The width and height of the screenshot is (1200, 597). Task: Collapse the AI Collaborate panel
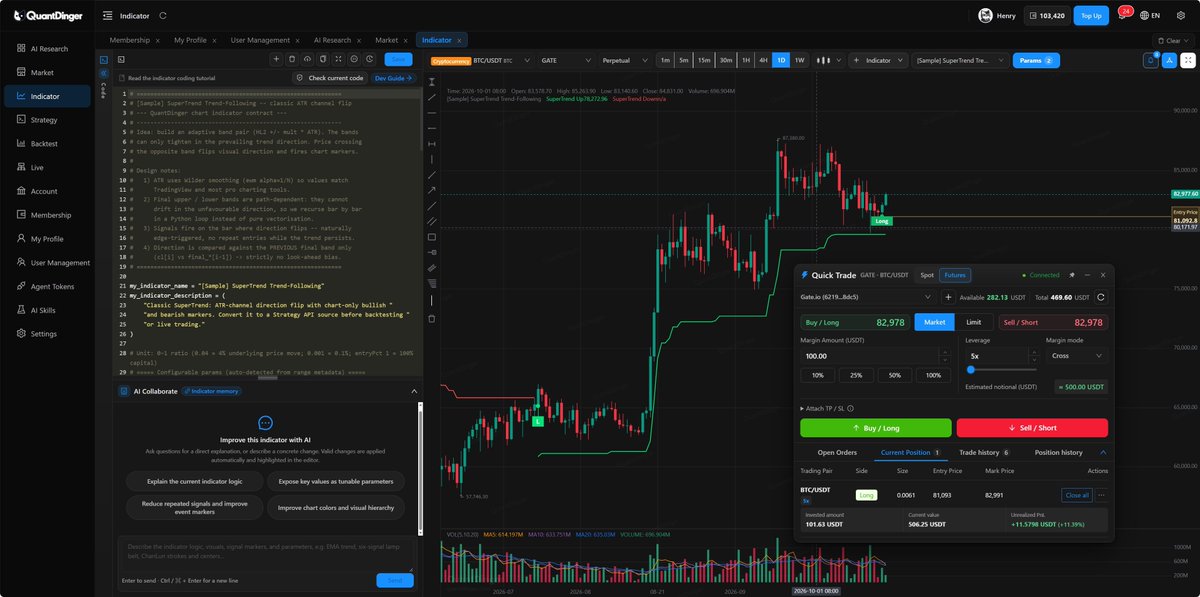coord(413,391)
